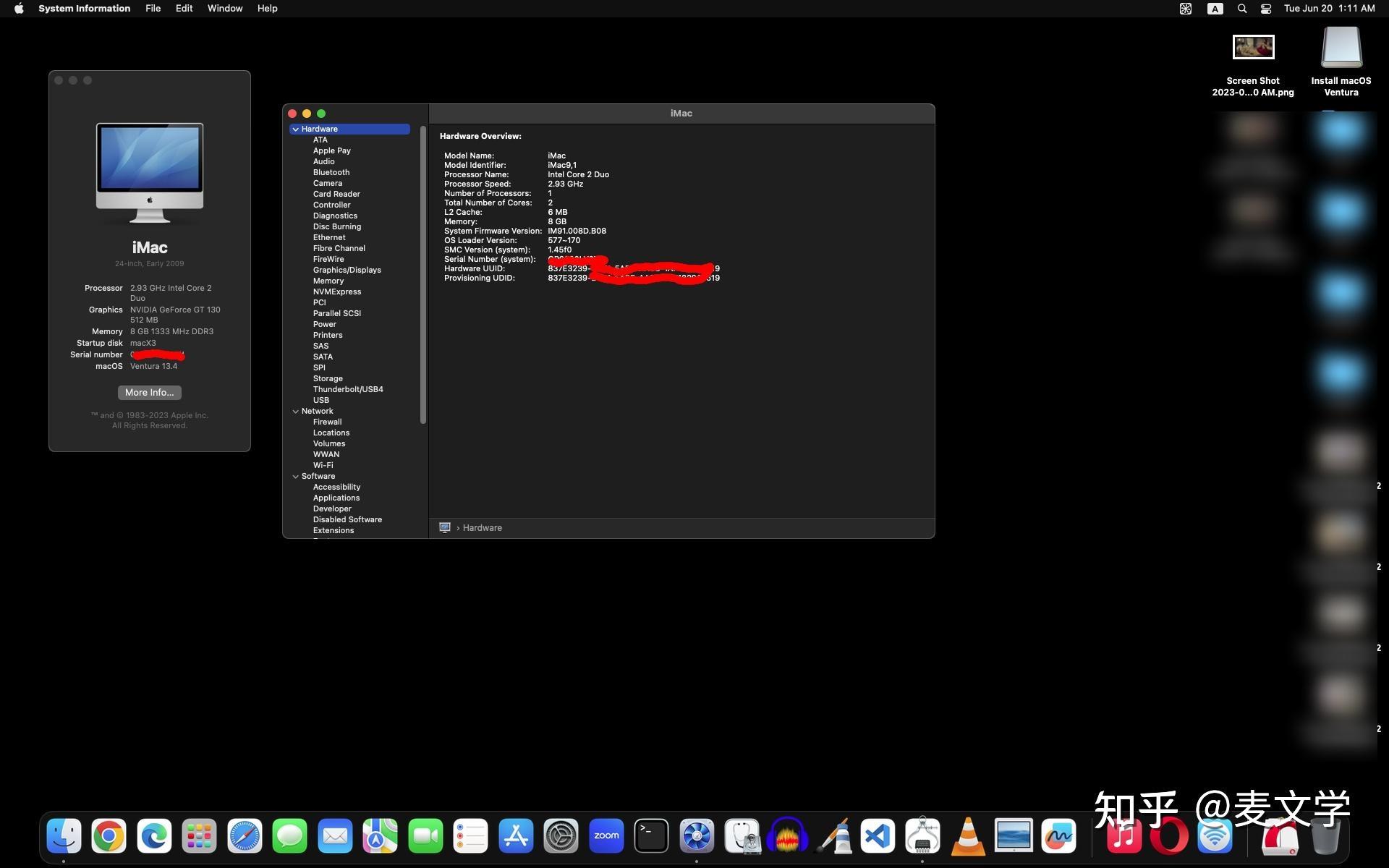Click Hardware in the bottom path bar
This screenshot has width=1389, height=868.
[x=483, y=528]
